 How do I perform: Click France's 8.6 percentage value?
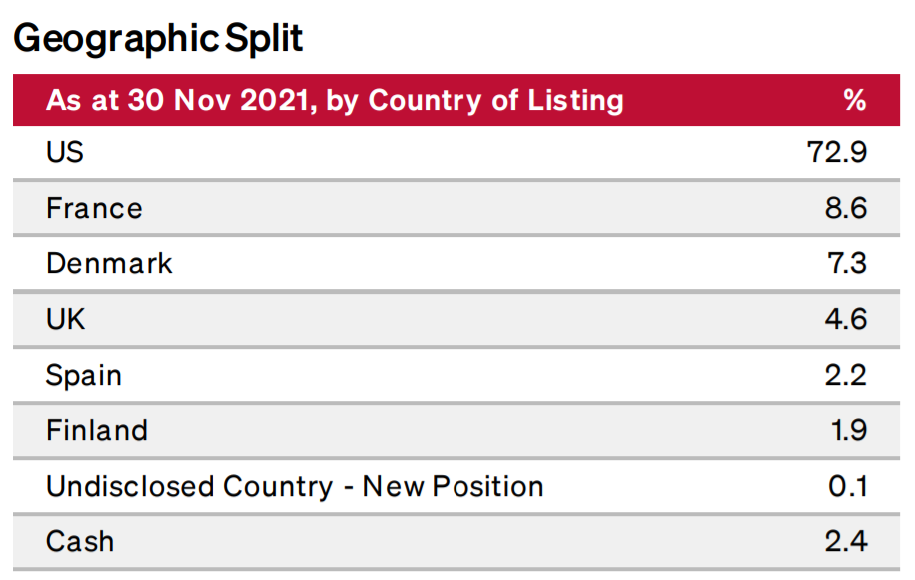846,208
